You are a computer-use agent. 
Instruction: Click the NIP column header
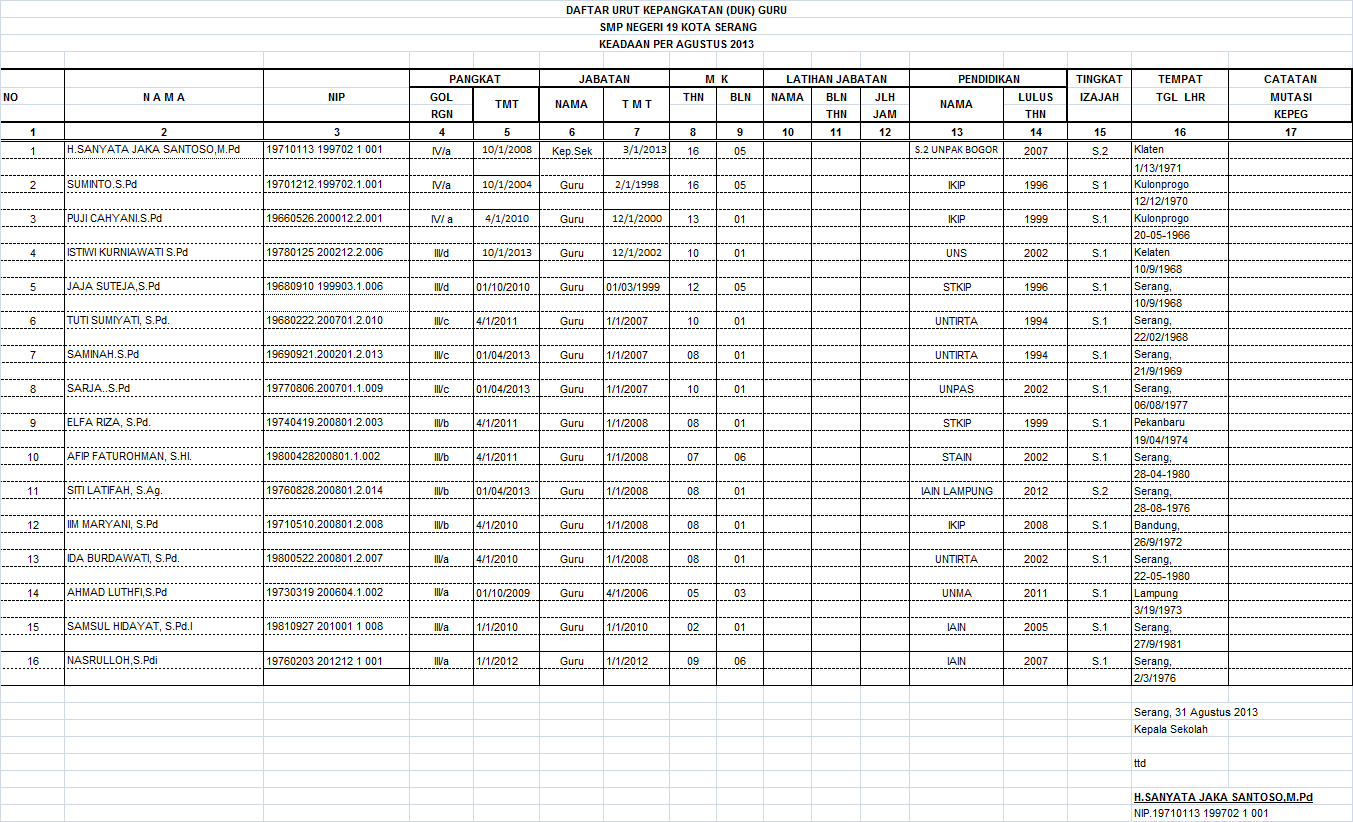336,97
